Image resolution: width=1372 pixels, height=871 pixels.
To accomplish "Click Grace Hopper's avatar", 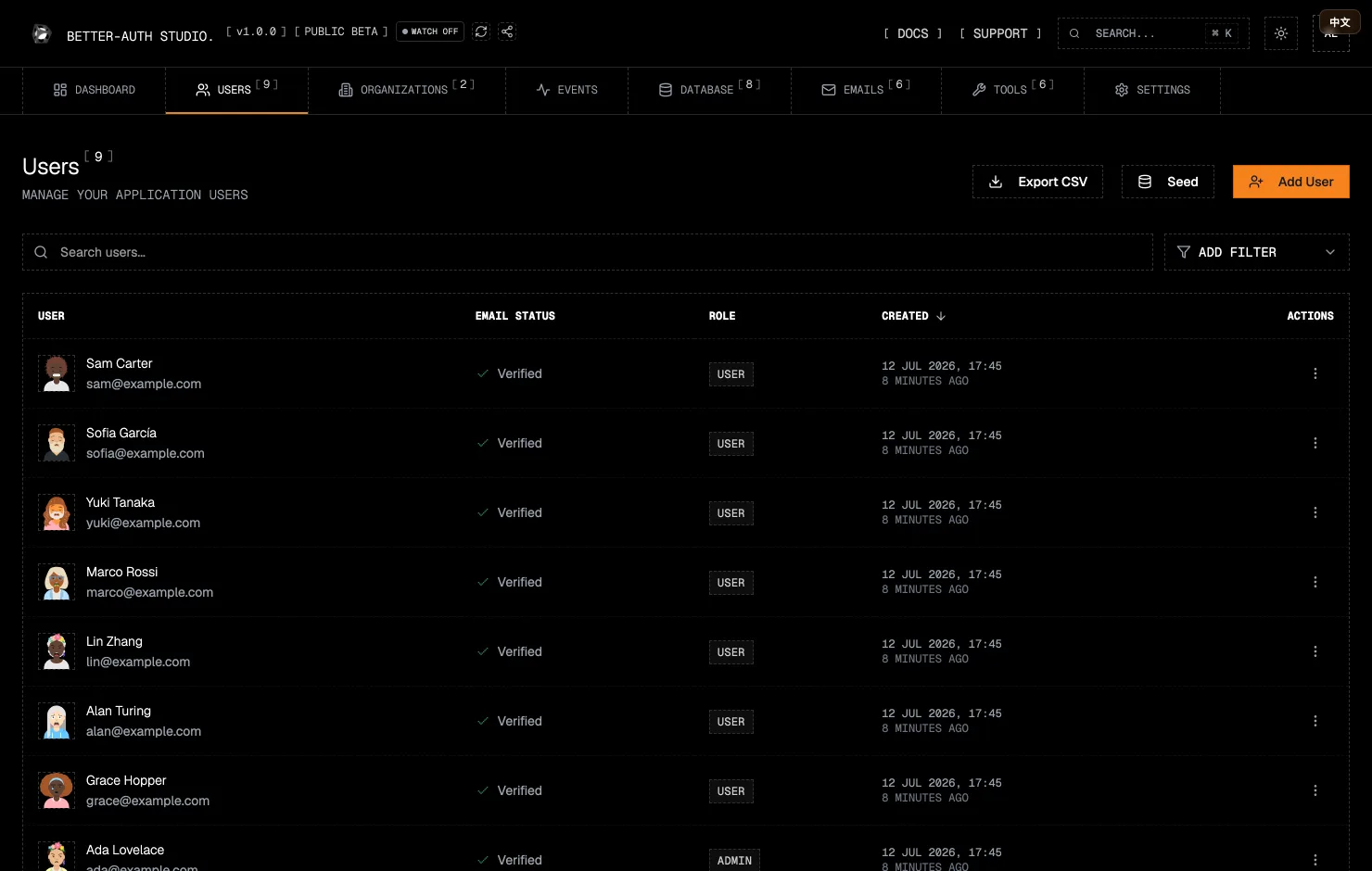I will (x=57, y=790).
